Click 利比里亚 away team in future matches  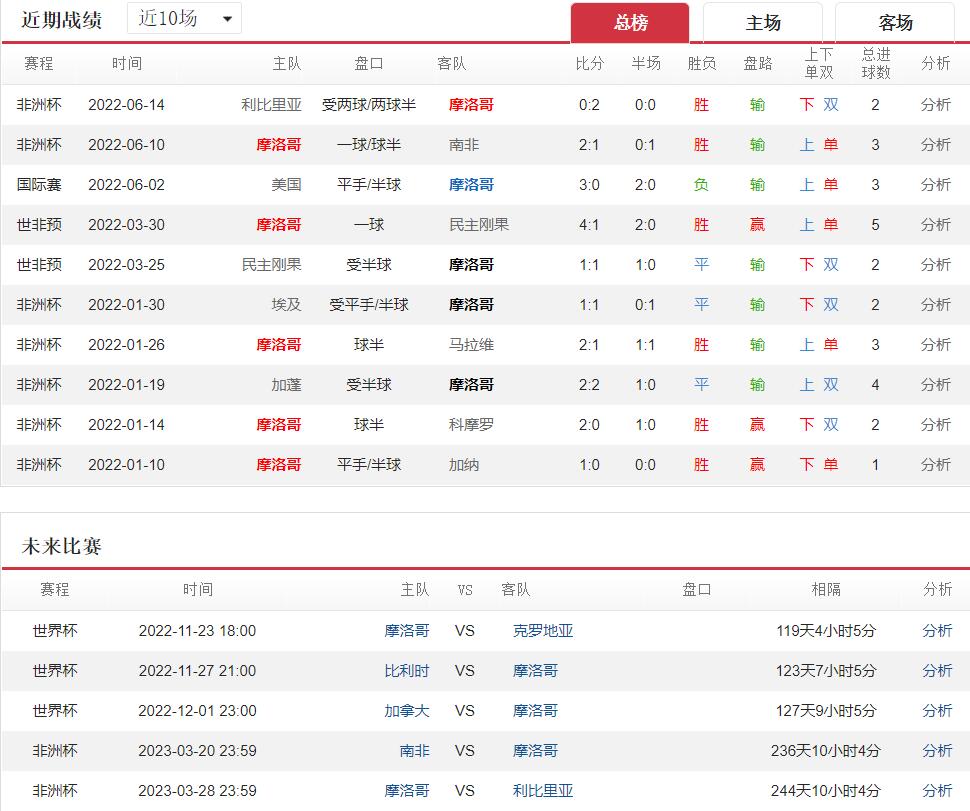pyautogui.click(x=543, y=791)
